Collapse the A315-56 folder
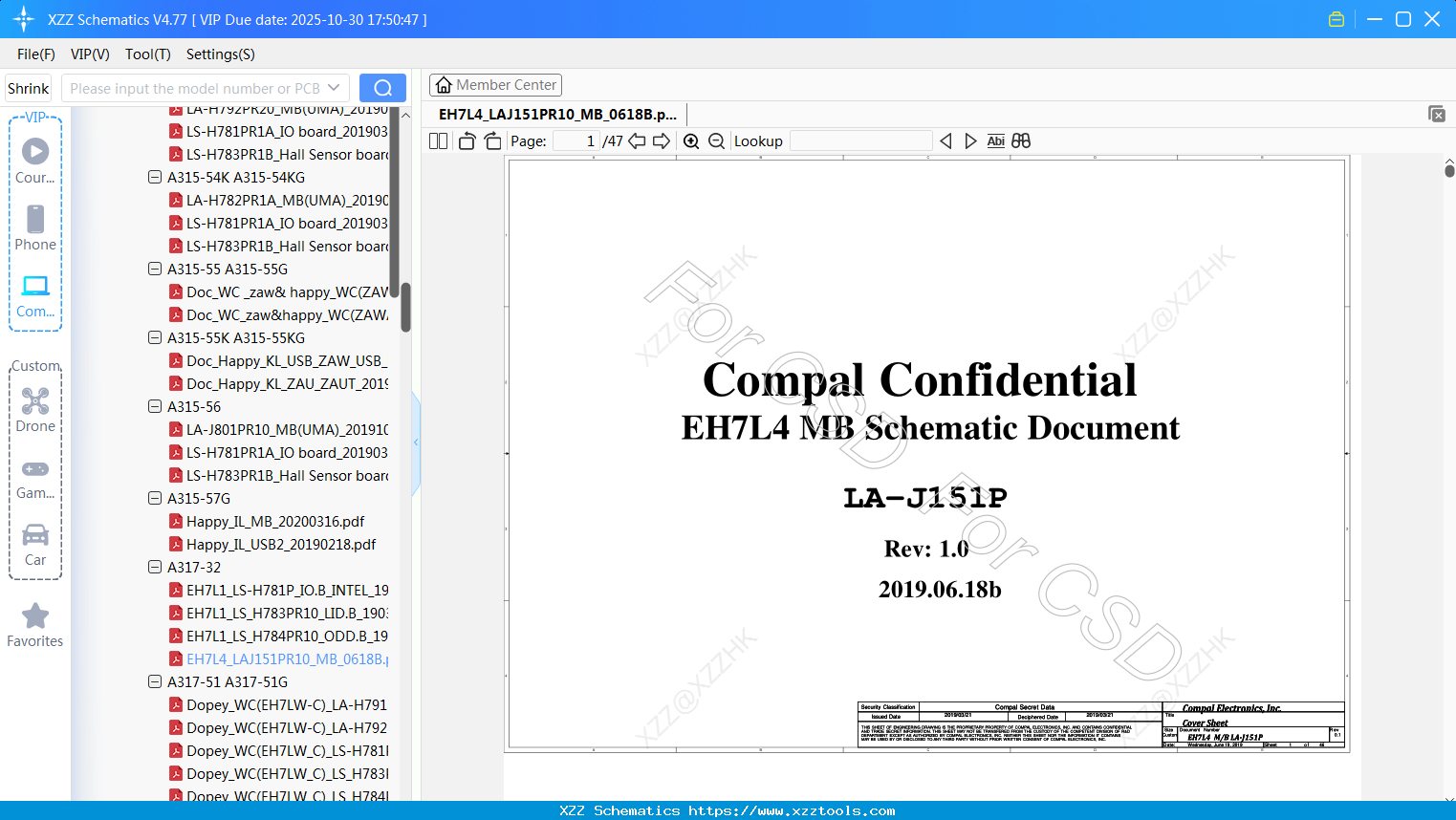Screen dimensions: 1456x820 155,407
